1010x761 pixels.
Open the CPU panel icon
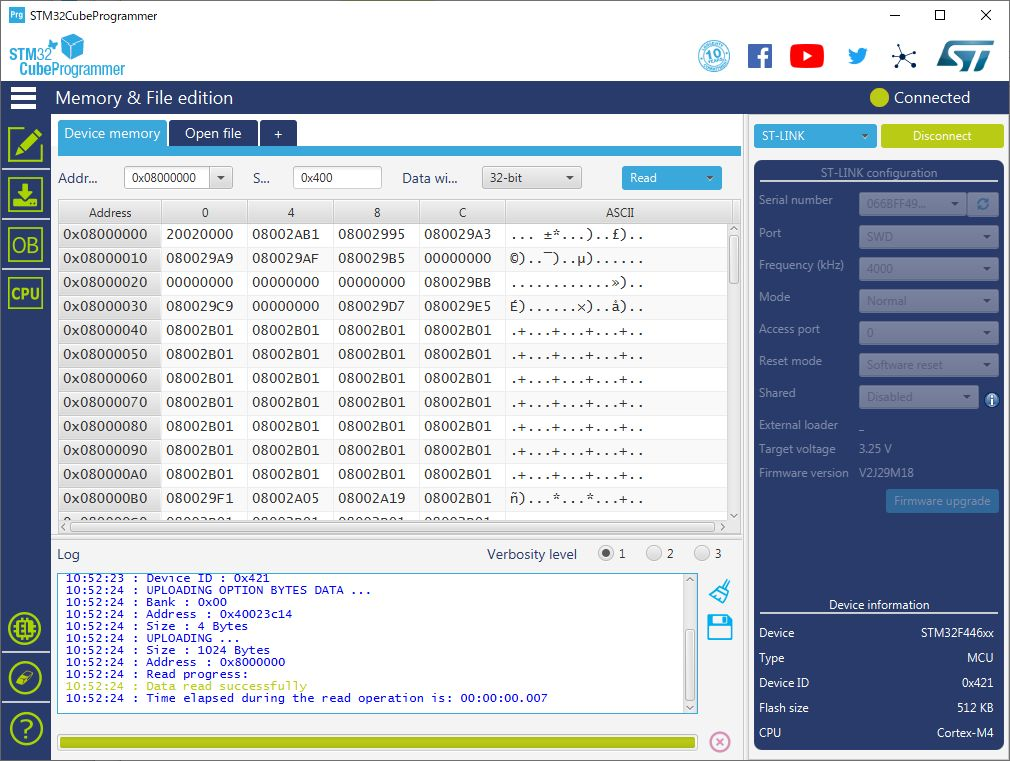pyautogui.click(x=25, y=293)
